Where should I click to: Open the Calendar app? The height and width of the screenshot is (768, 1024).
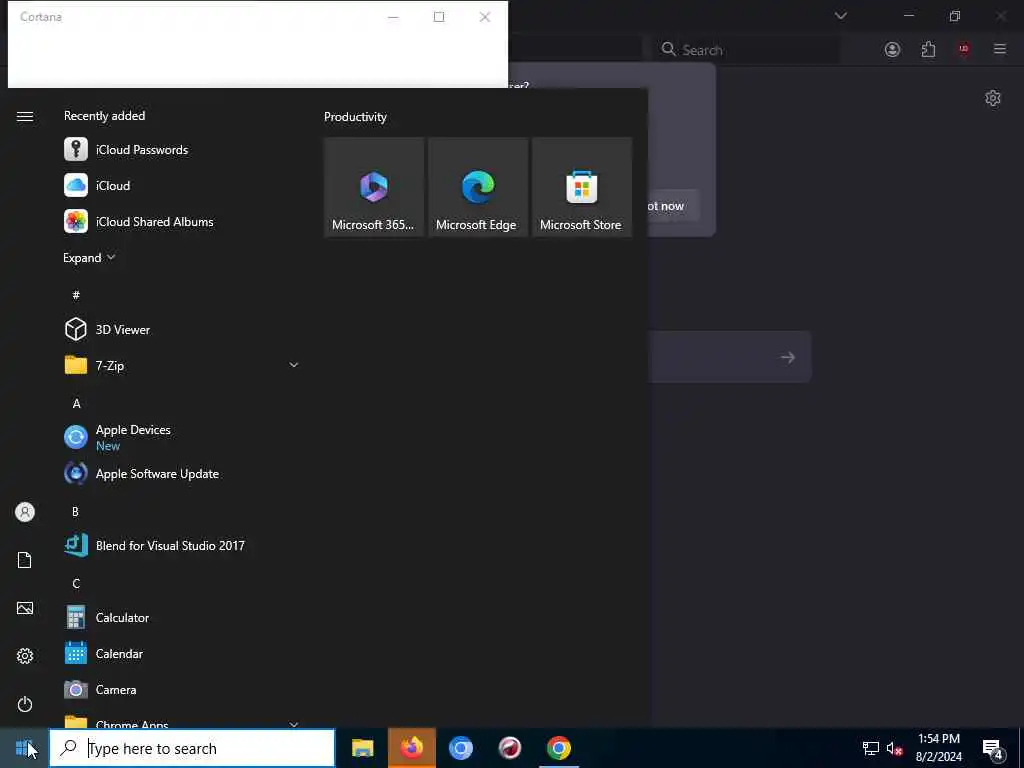point(183,653)
